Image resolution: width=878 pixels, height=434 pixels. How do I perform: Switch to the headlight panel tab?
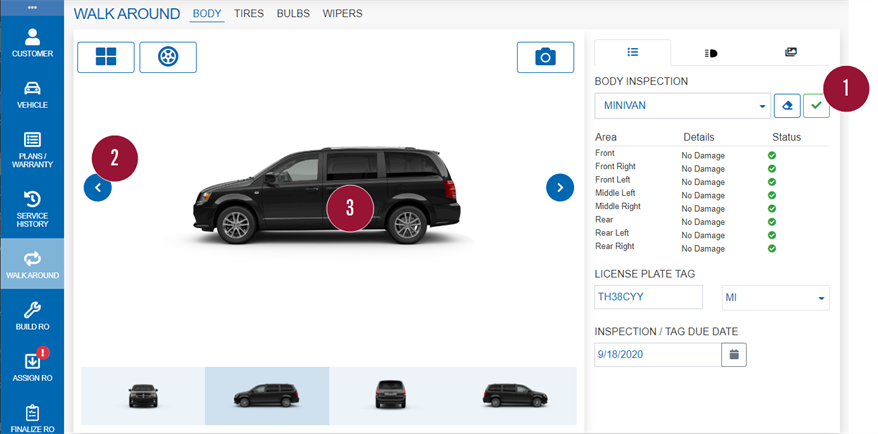pyautogui.click(x=711, y=53)
